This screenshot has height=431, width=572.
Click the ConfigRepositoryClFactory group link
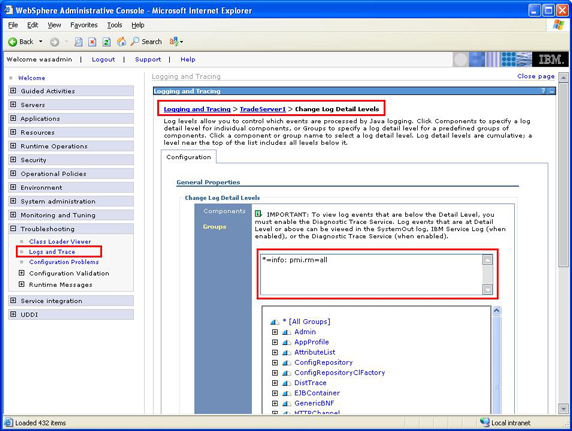340,373
